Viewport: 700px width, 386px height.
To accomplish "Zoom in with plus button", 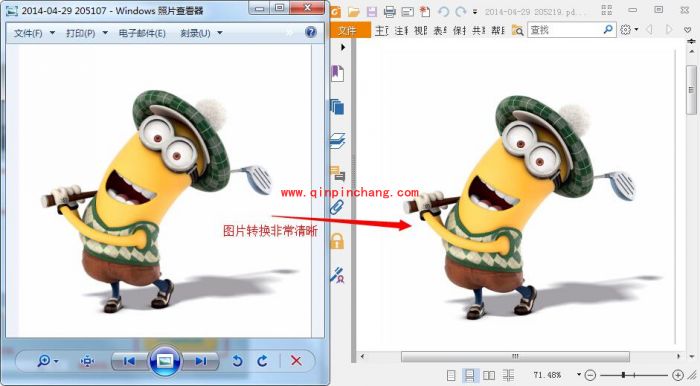I will pos(678,375).
